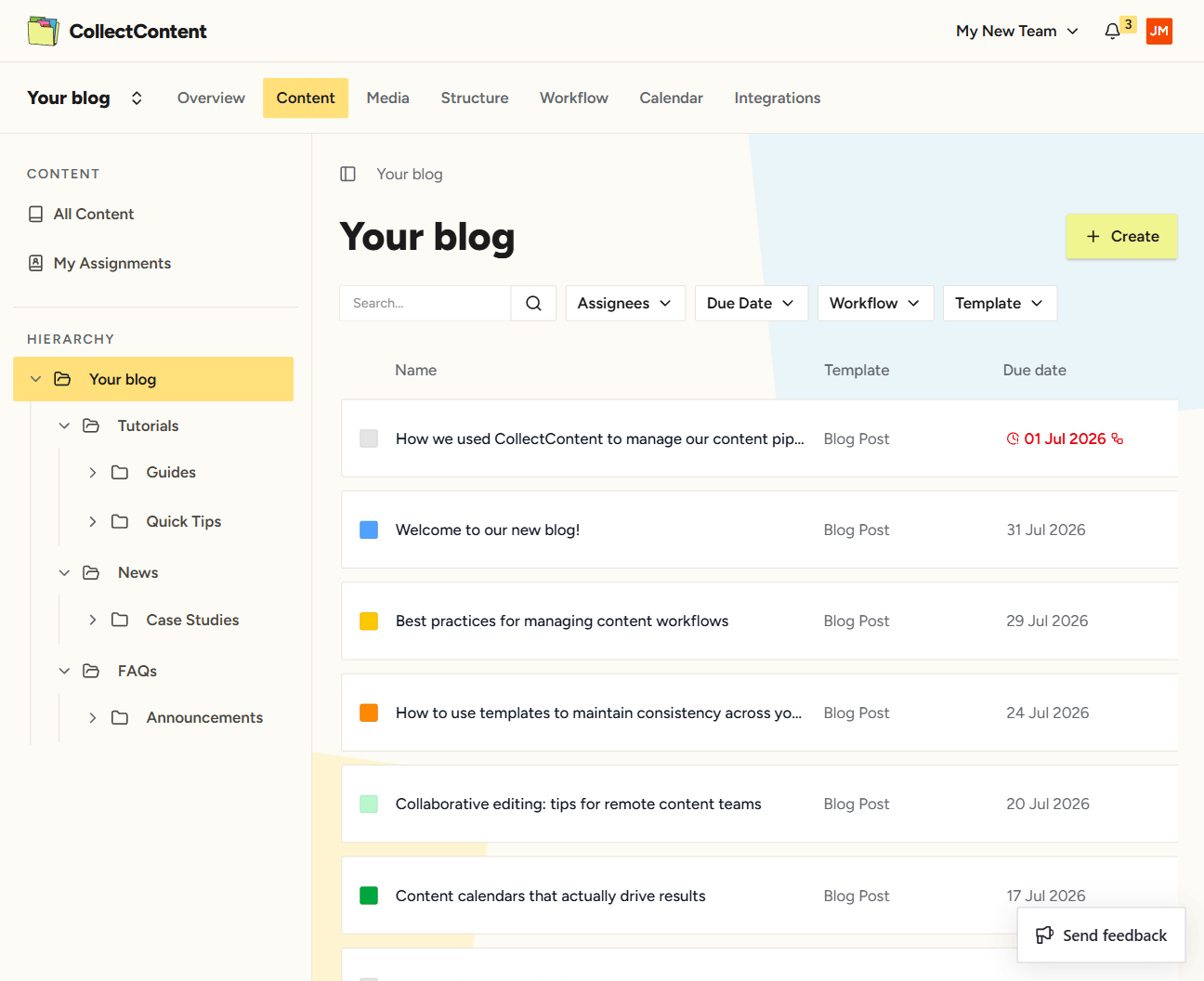Expand the Guides folder chevron
The width and height of the screenshot is (1204, 981).
93,472
